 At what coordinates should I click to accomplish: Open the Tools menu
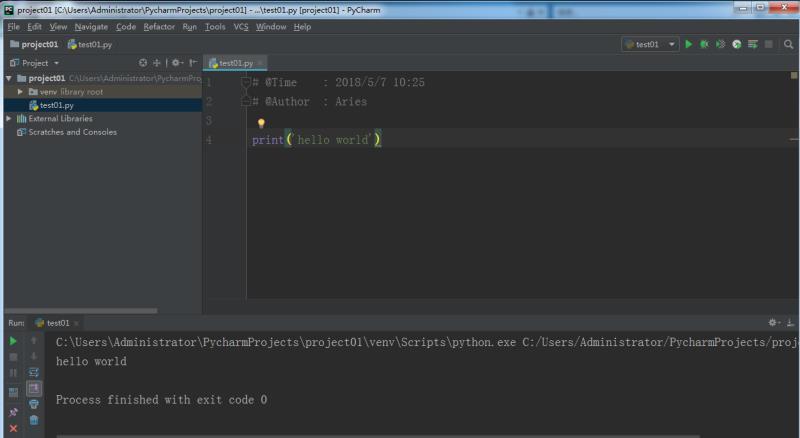[215, 27]
